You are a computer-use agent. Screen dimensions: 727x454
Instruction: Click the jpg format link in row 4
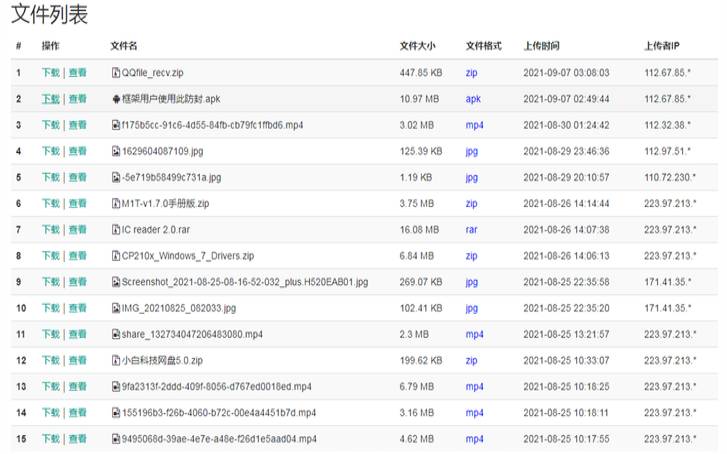coord(472,152)
